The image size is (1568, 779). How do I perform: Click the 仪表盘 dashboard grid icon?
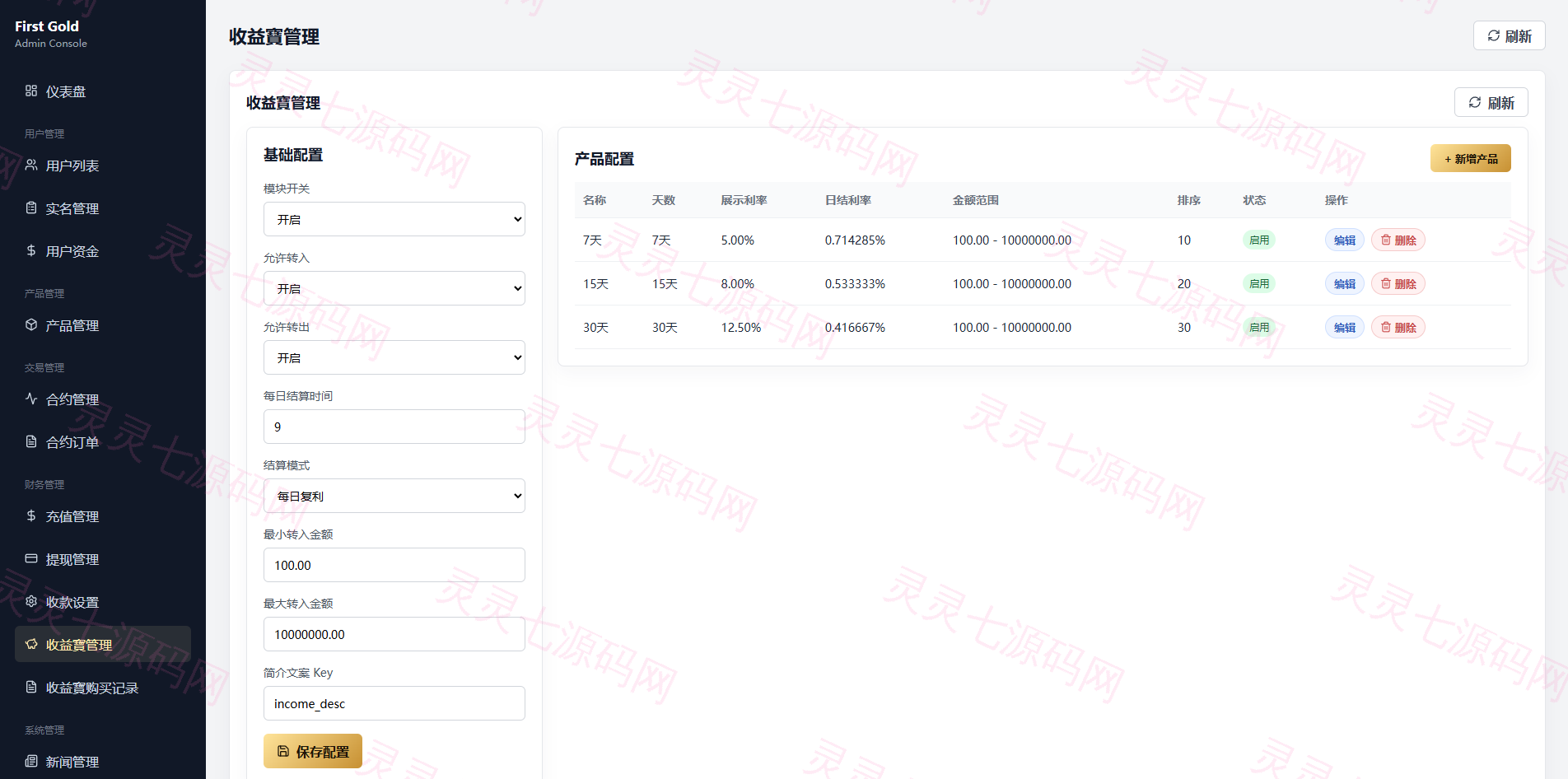tap(31, 91)
